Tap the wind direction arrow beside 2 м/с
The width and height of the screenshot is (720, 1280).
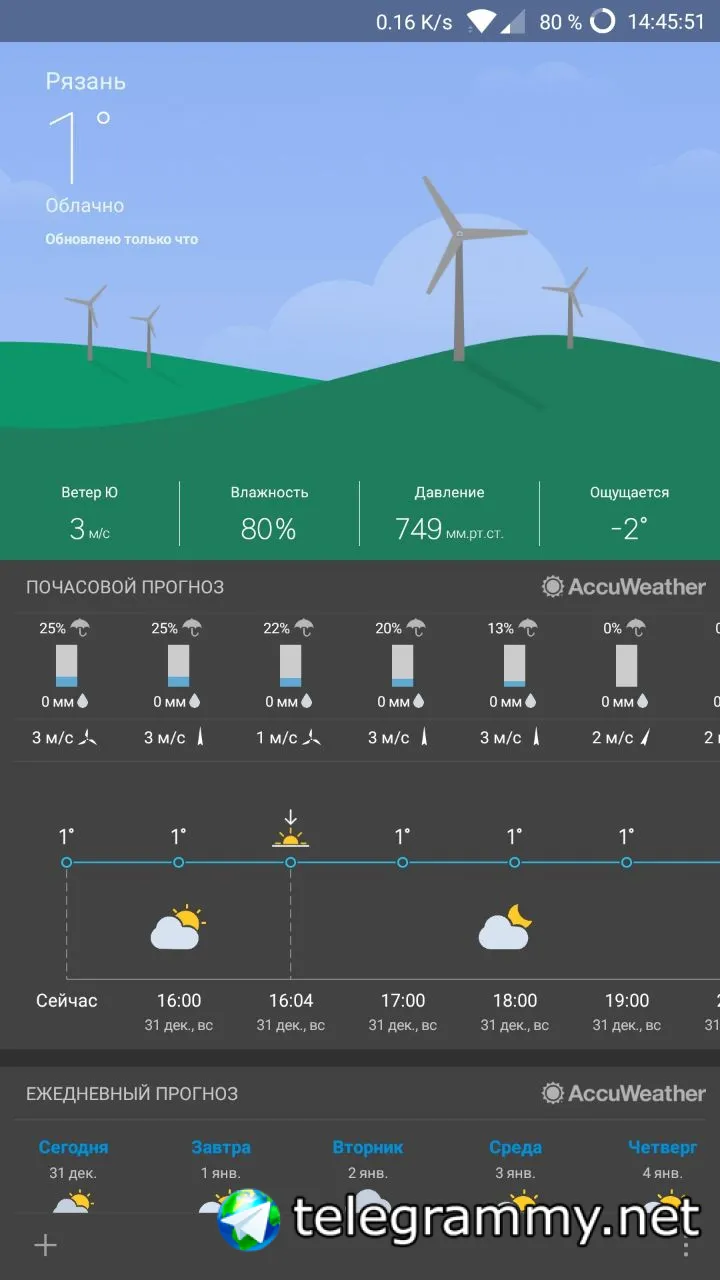tap(644, 738)
